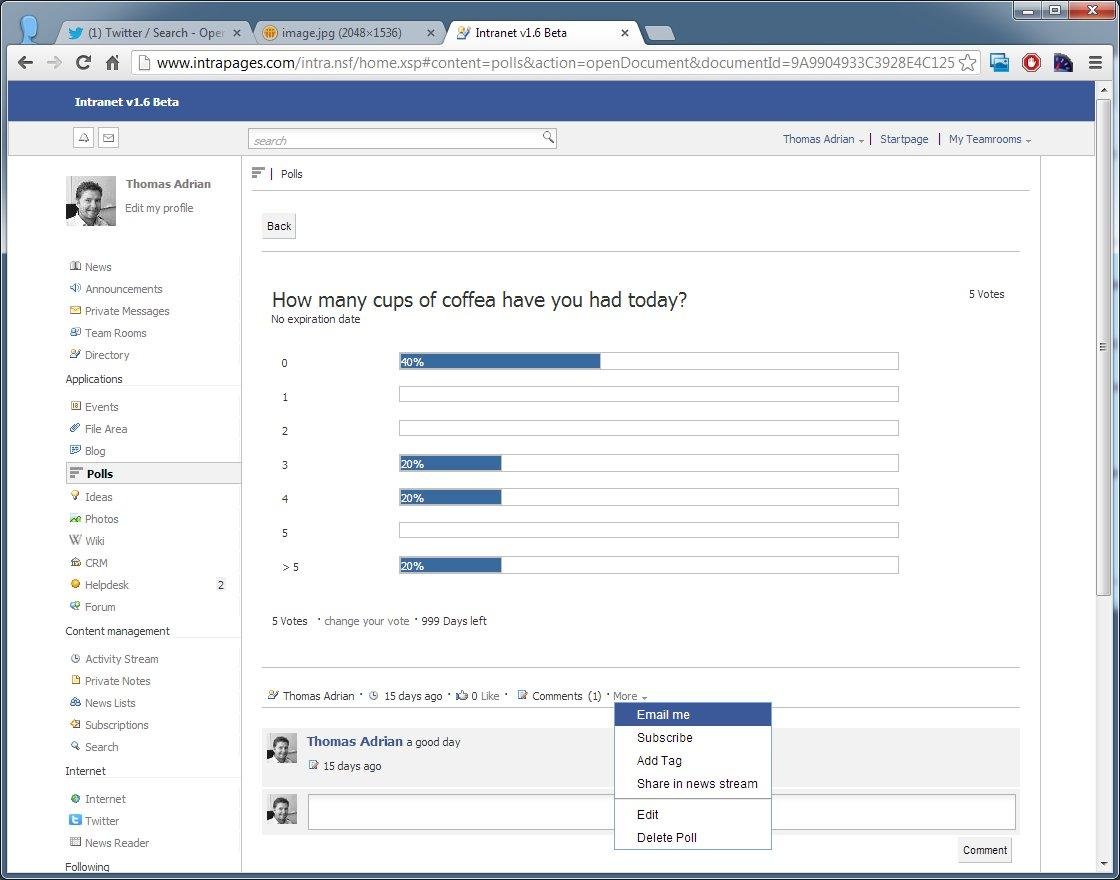This screenshot has height=880, width=1120.
Task: Open the Chrome menu icon
Action: (x=1095, y=62)
